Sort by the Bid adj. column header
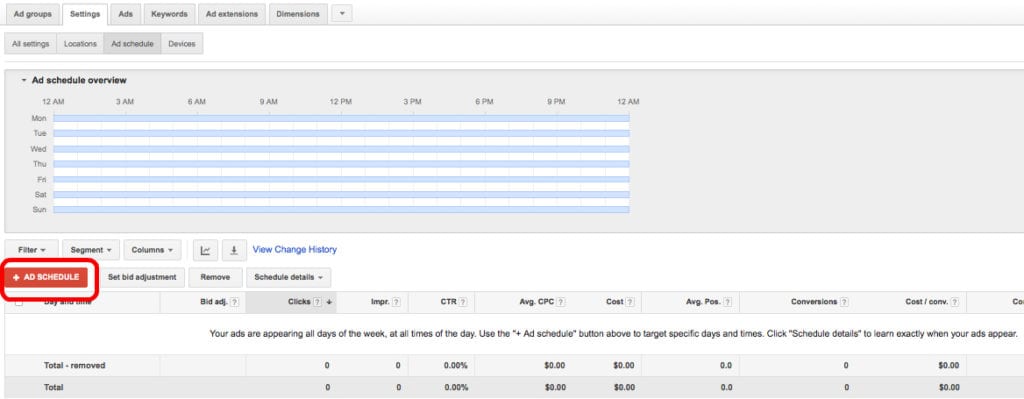Viewport: 1024px width, 399px height. (x=214, y=302)
